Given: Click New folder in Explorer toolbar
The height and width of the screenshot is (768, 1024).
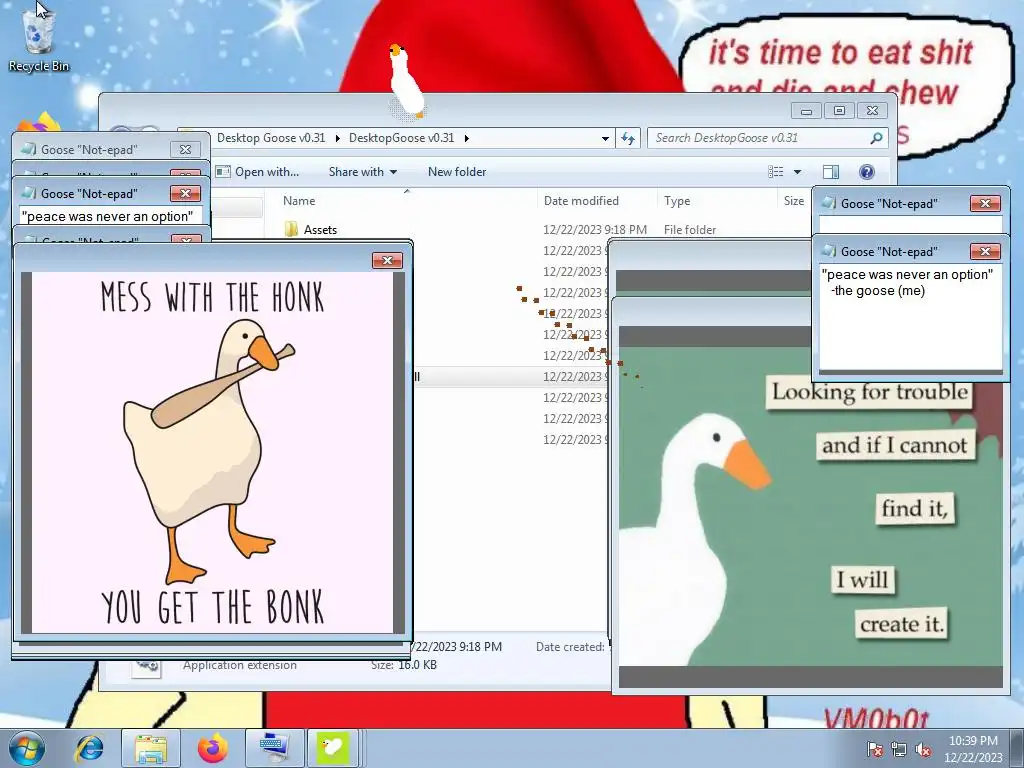Looking at the screenshot, I should 457,172.
